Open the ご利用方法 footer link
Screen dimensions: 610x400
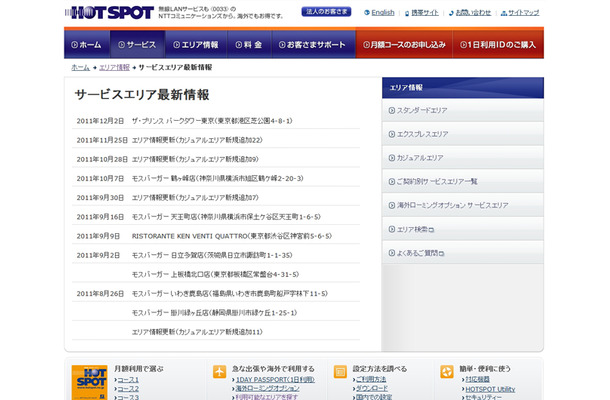tap(371, 379)
